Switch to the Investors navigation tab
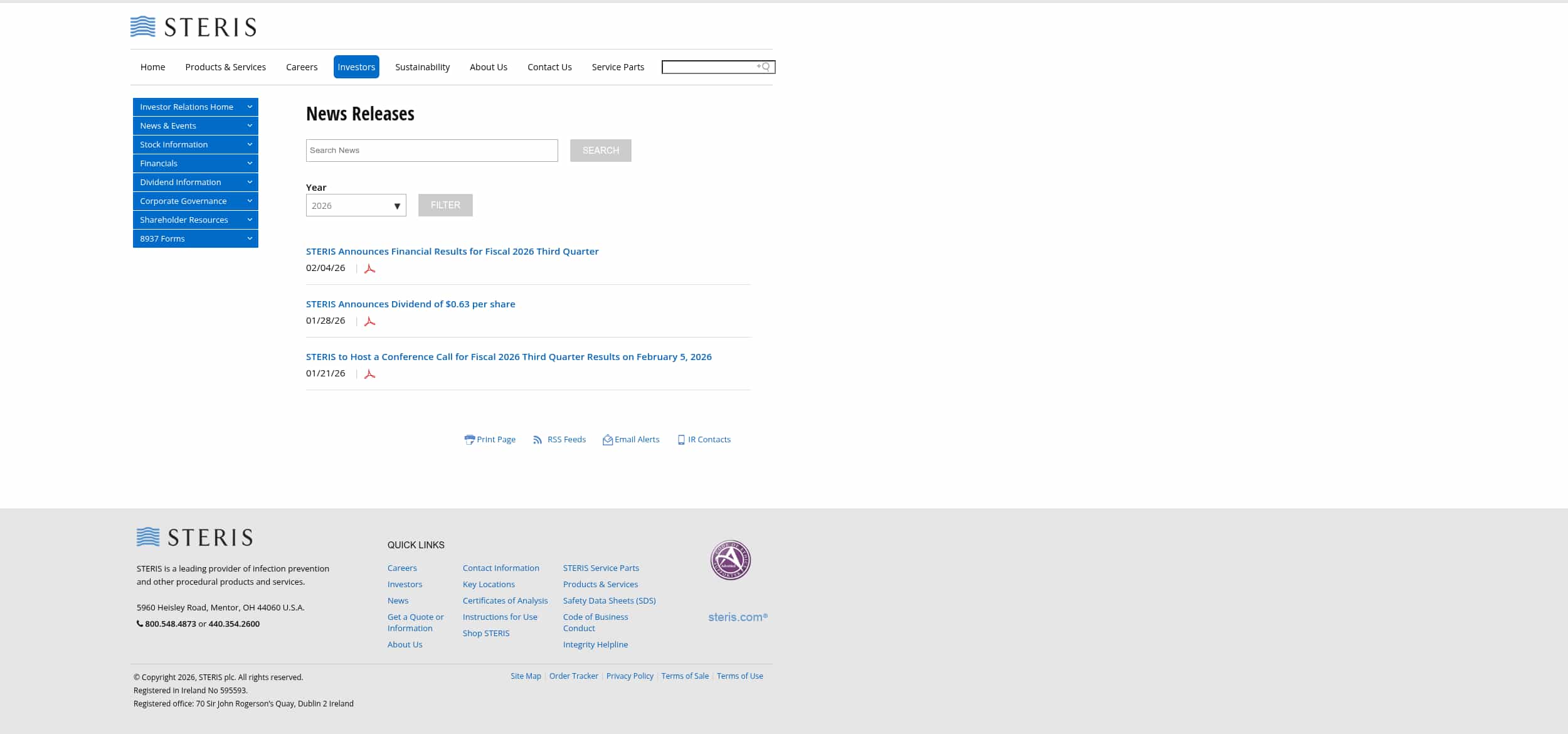 click(x=356, y=66)
